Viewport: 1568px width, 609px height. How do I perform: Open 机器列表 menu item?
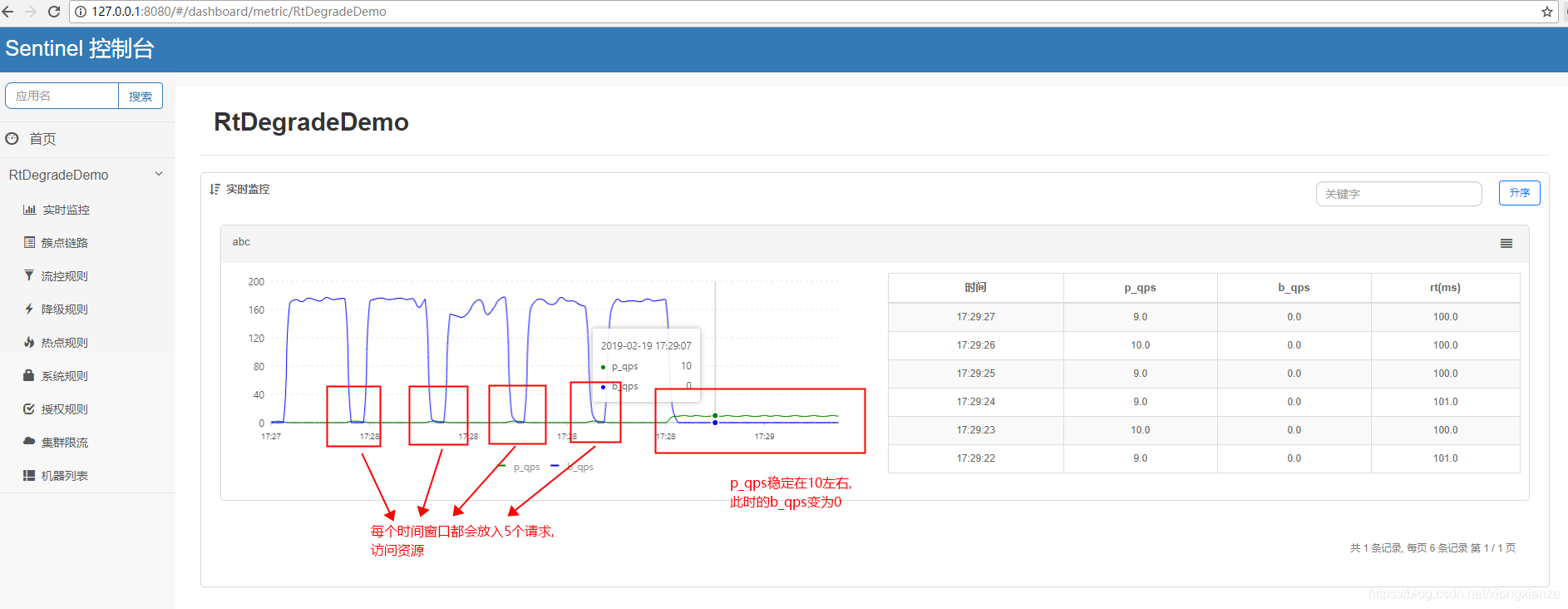[x=64, y=476]
